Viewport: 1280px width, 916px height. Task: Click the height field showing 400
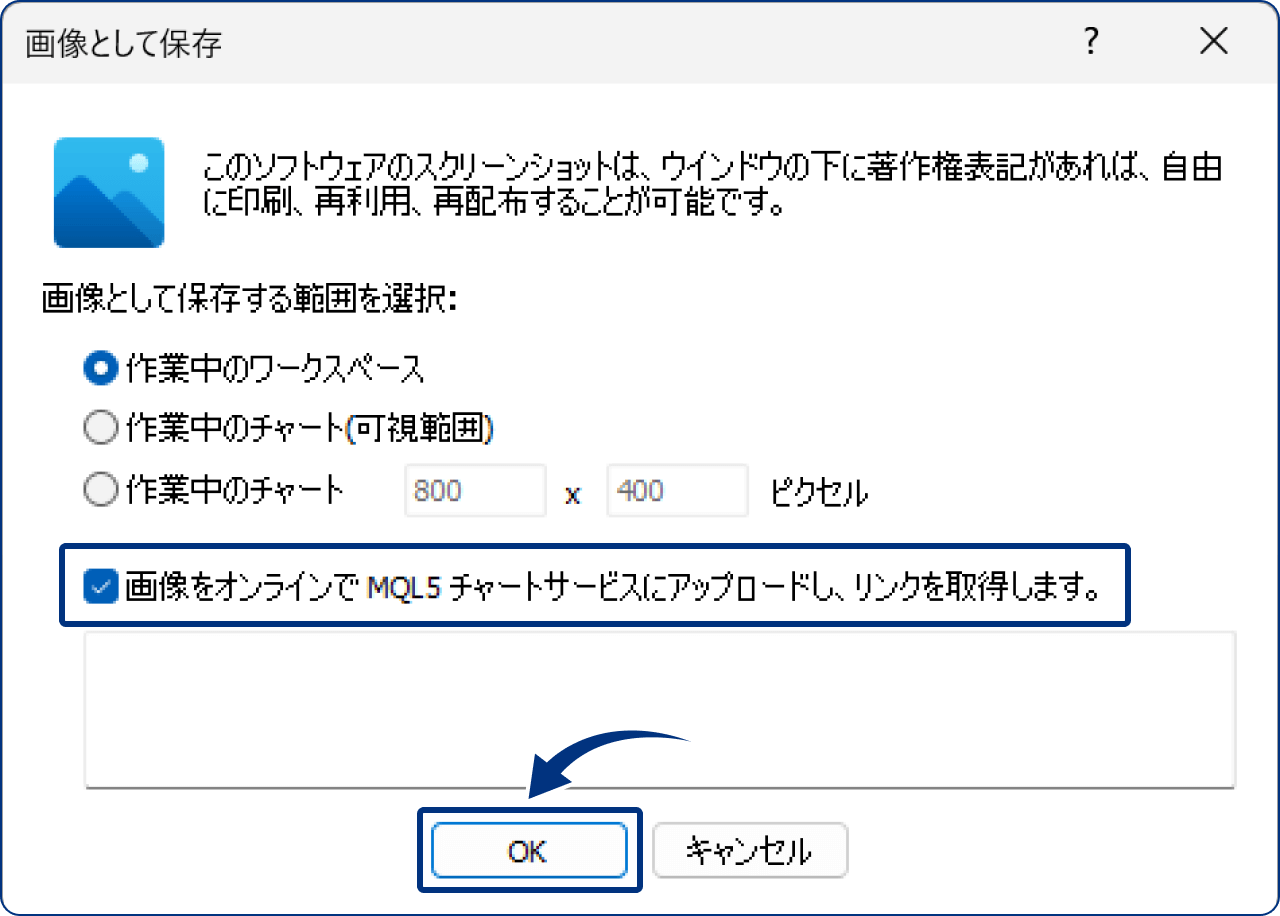(x=678, y=491)
